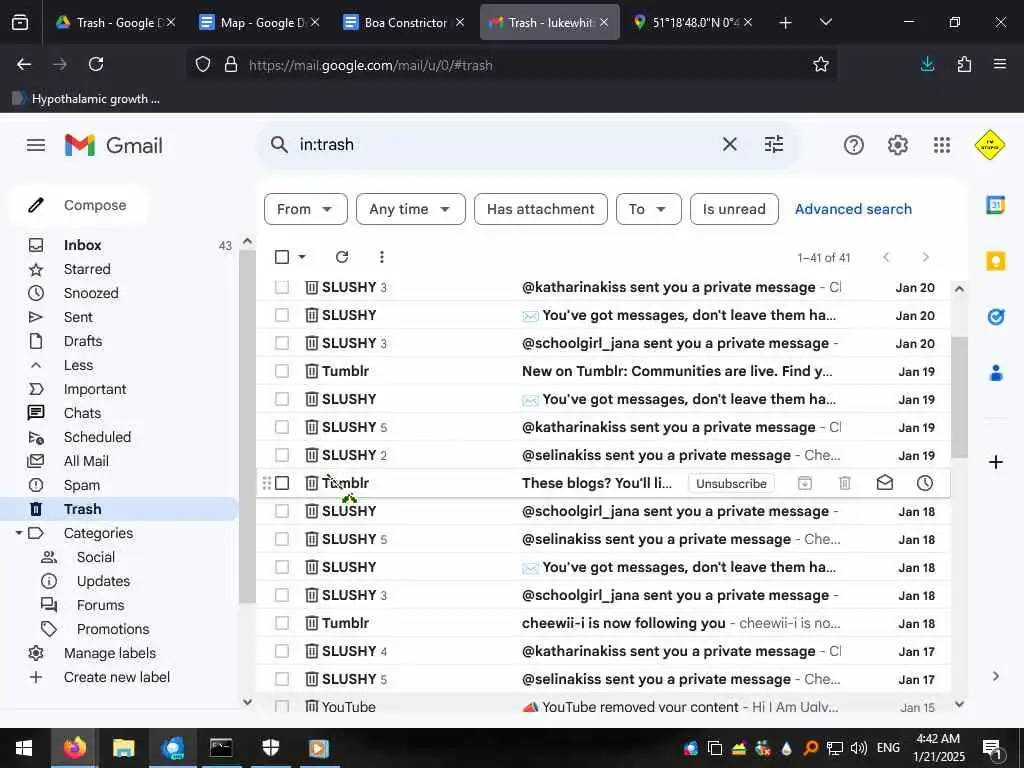Clear the in:trash search query
This screenshot has height=768, width=1024.
point(729,144)
